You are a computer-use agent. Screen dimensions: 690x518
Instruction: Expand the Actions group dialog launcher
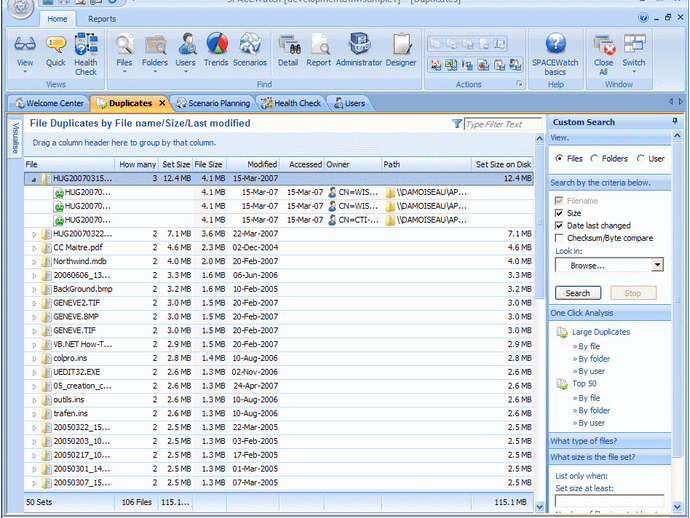(x=519, y=84)
